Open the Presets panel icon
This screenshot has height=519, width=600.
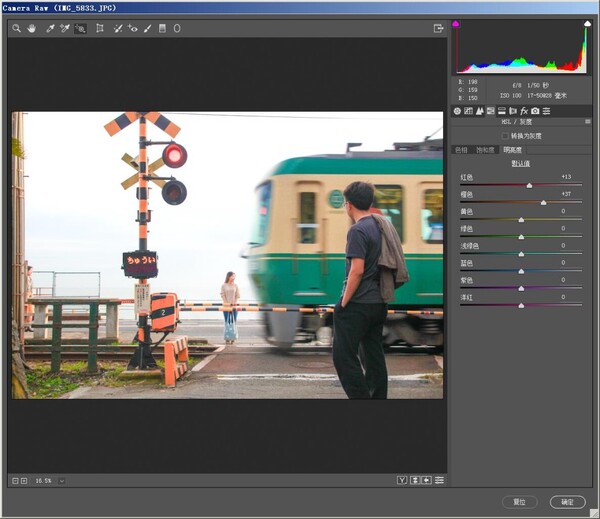[546, 111]
